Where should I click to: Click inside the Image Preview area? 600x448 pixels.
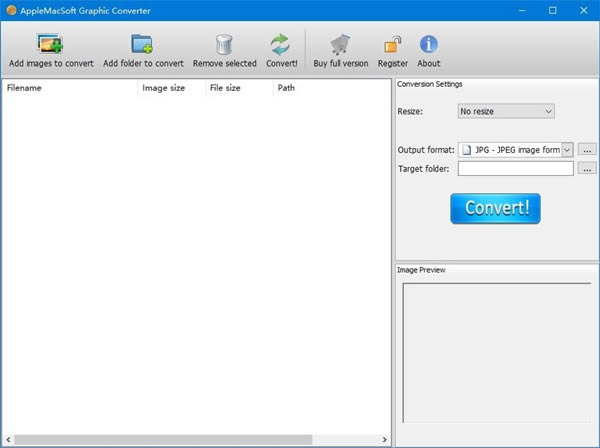(x=495, y=352)
